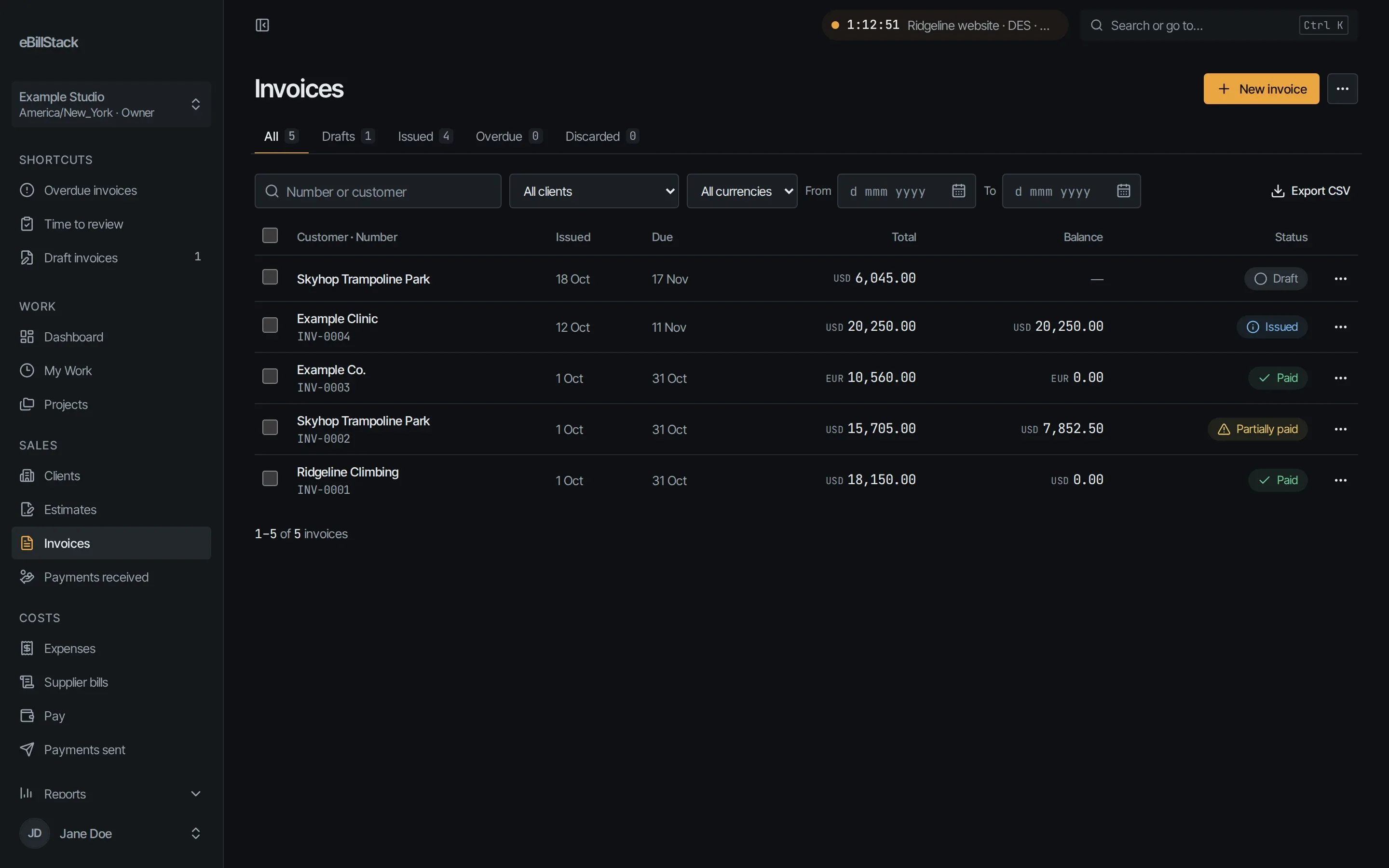Open Draft invoices shortcut

click(111, 258)
